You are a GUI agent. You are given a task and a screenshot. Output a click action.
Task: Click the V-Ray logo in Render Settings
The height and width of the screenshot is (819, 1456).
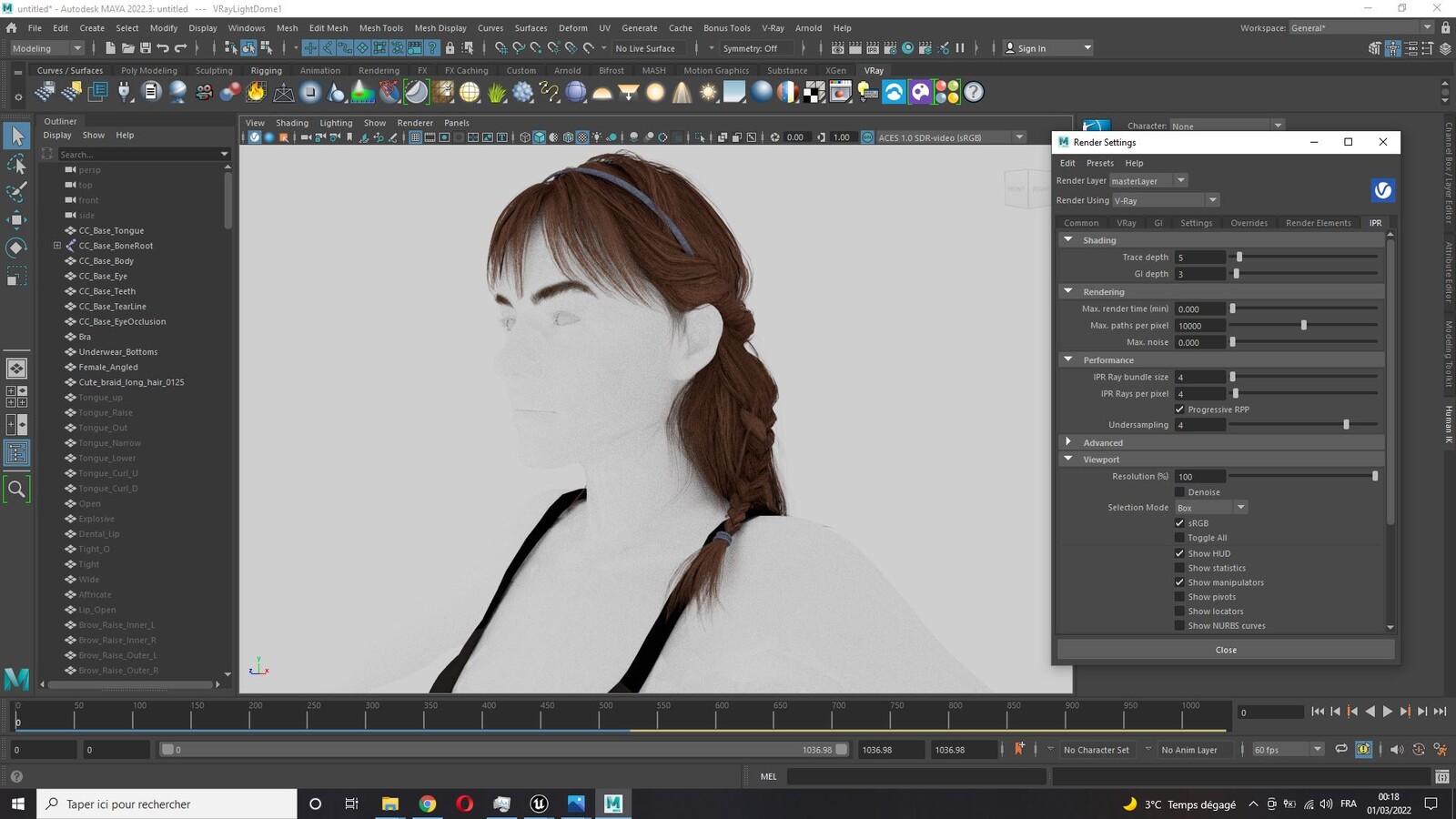coord(1382,189)
